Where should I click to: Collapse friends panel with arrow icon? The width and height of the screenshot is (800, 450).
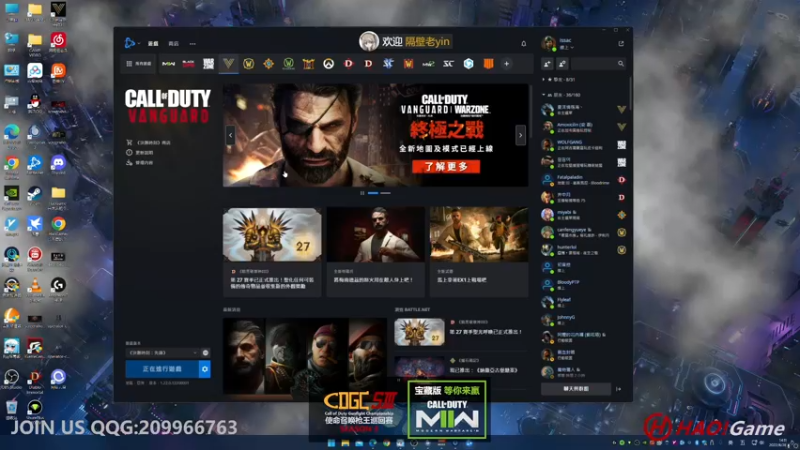tap(619, 389)
